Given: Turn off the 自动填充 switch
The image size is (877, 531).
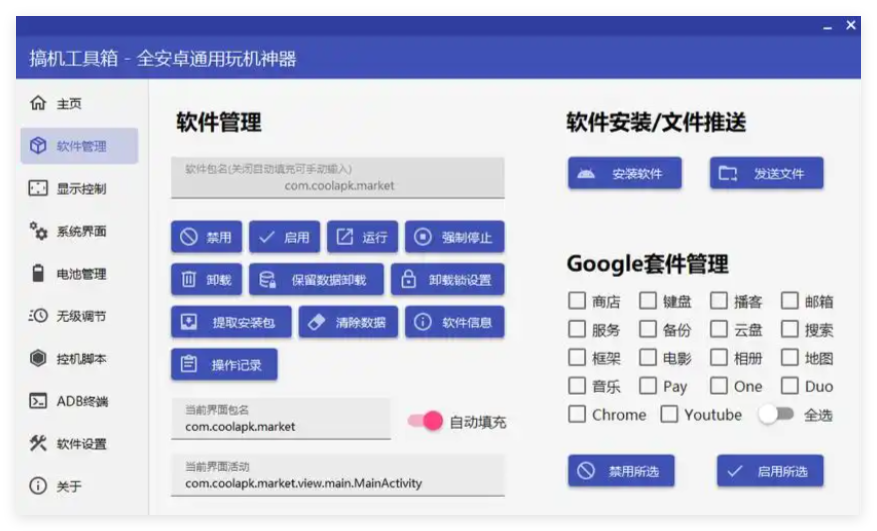Looking at the screenshot, I should [425, 421].
